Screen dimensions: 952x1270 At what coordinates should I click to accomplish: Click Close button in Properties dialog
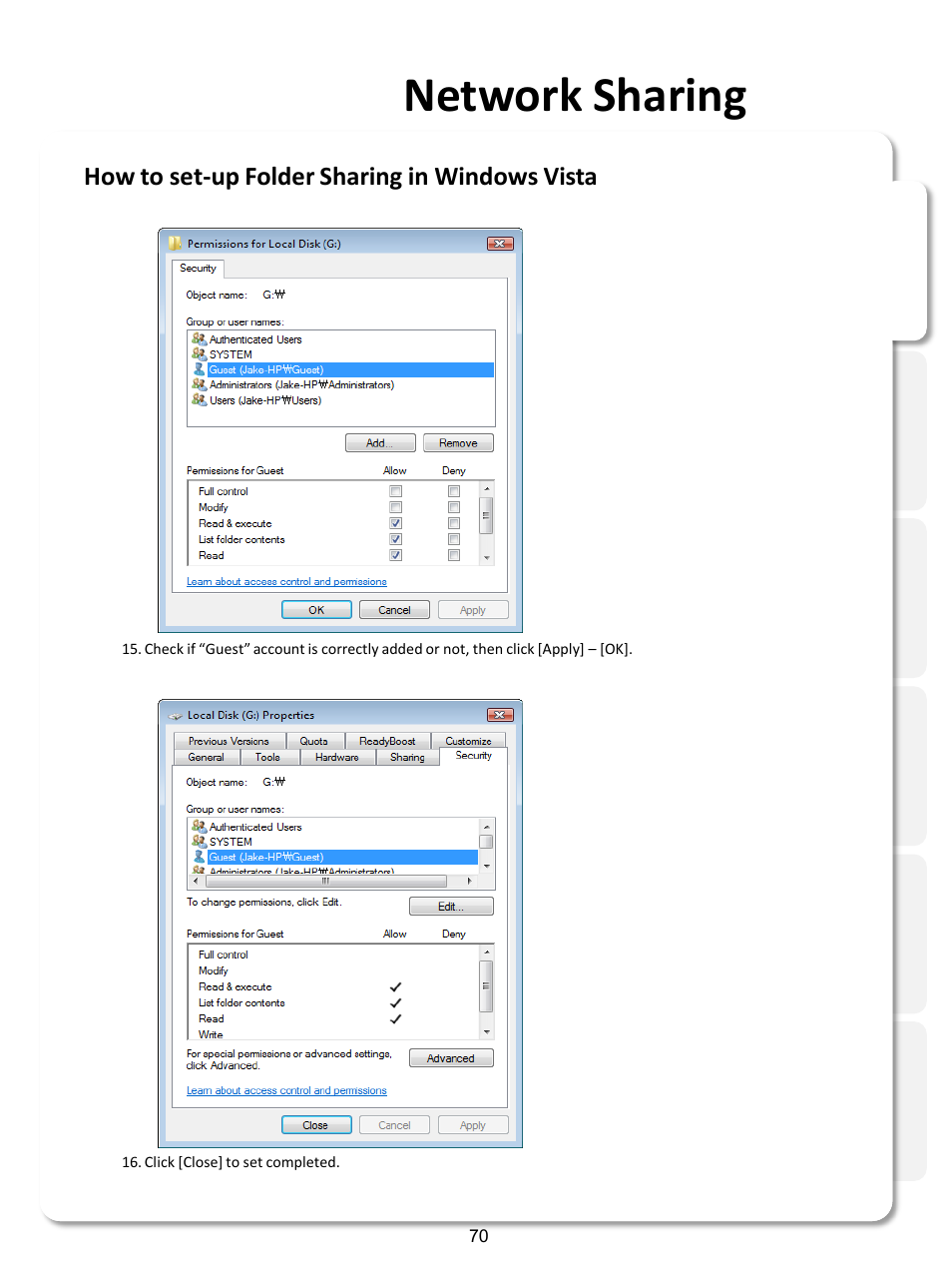tap(316, 1125)
